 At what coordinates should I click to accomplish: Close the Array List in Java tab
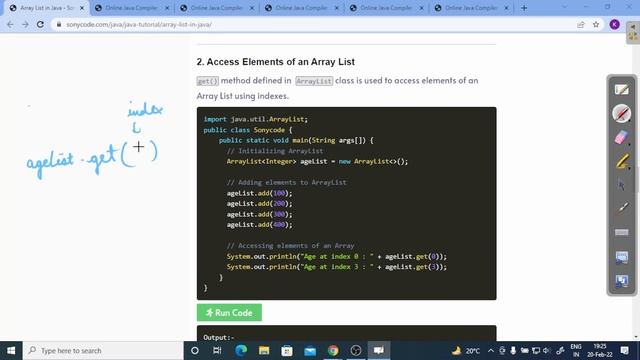point(82,8)
